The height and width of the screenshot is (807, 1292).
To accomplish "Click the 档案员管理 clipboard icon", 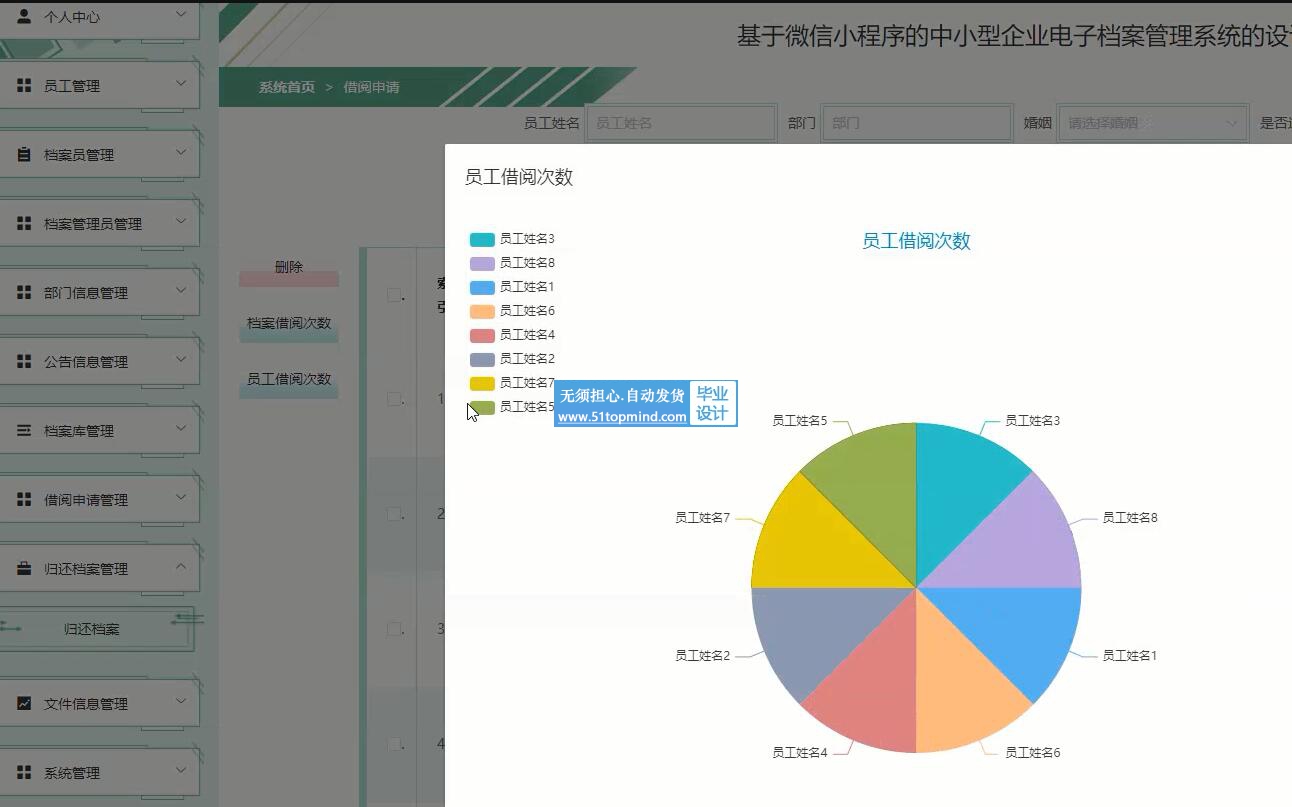I will [24, 155].
